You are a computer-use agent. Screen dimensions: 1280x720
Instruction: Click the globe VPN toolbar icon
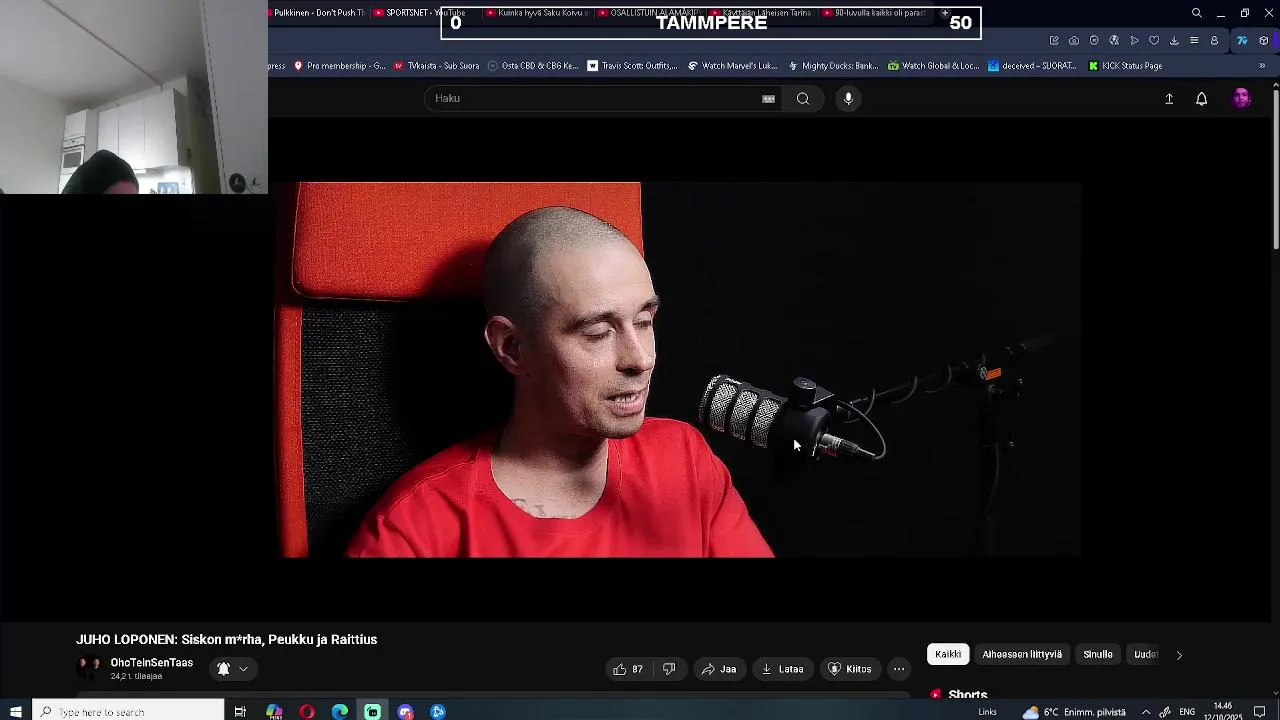click(1114, 41)
